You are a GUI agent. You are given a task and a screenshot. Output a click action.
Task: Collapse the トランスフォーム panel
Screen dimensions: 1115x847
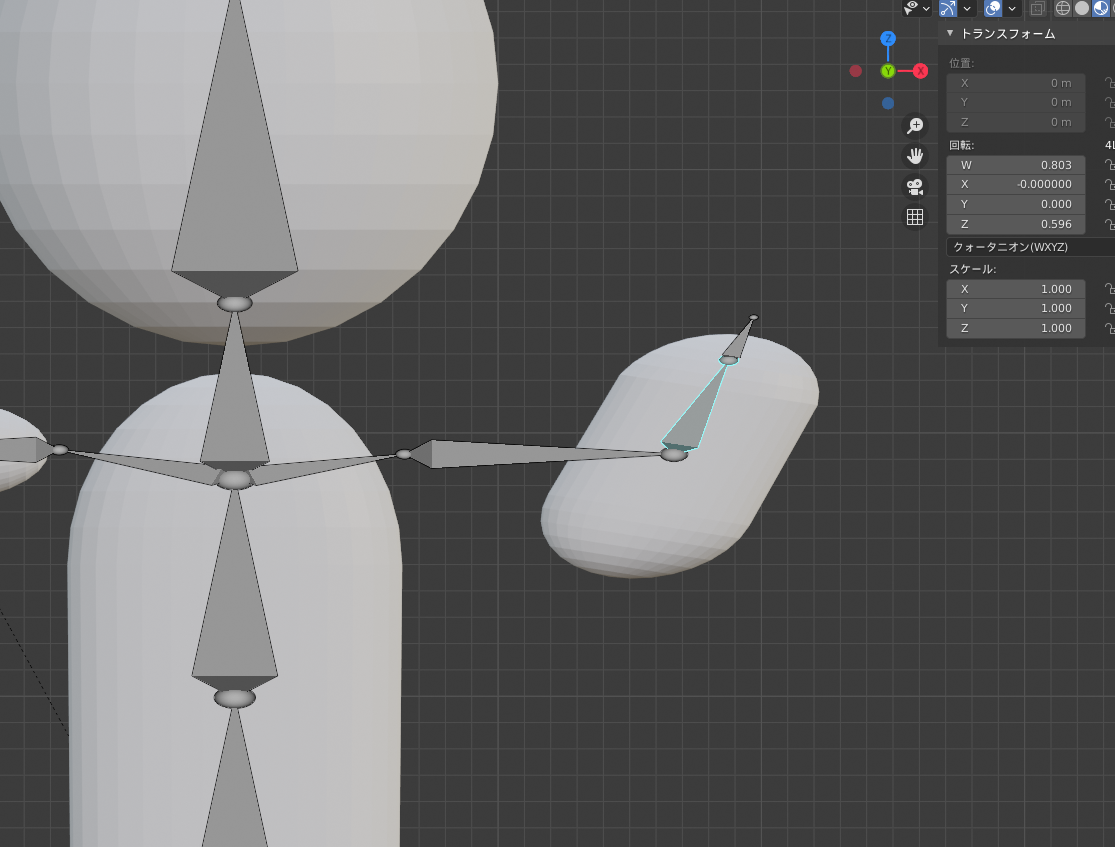coord(950,33)
